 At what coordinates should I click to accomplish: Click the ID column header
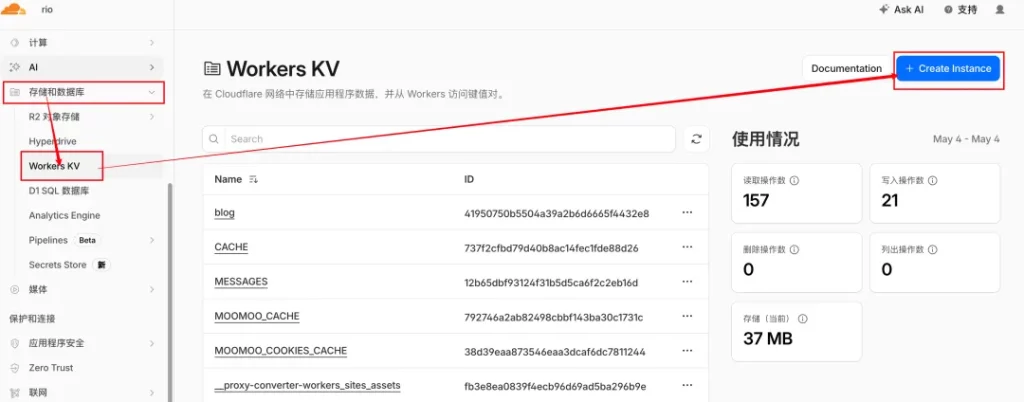click(x=469, y=179)
